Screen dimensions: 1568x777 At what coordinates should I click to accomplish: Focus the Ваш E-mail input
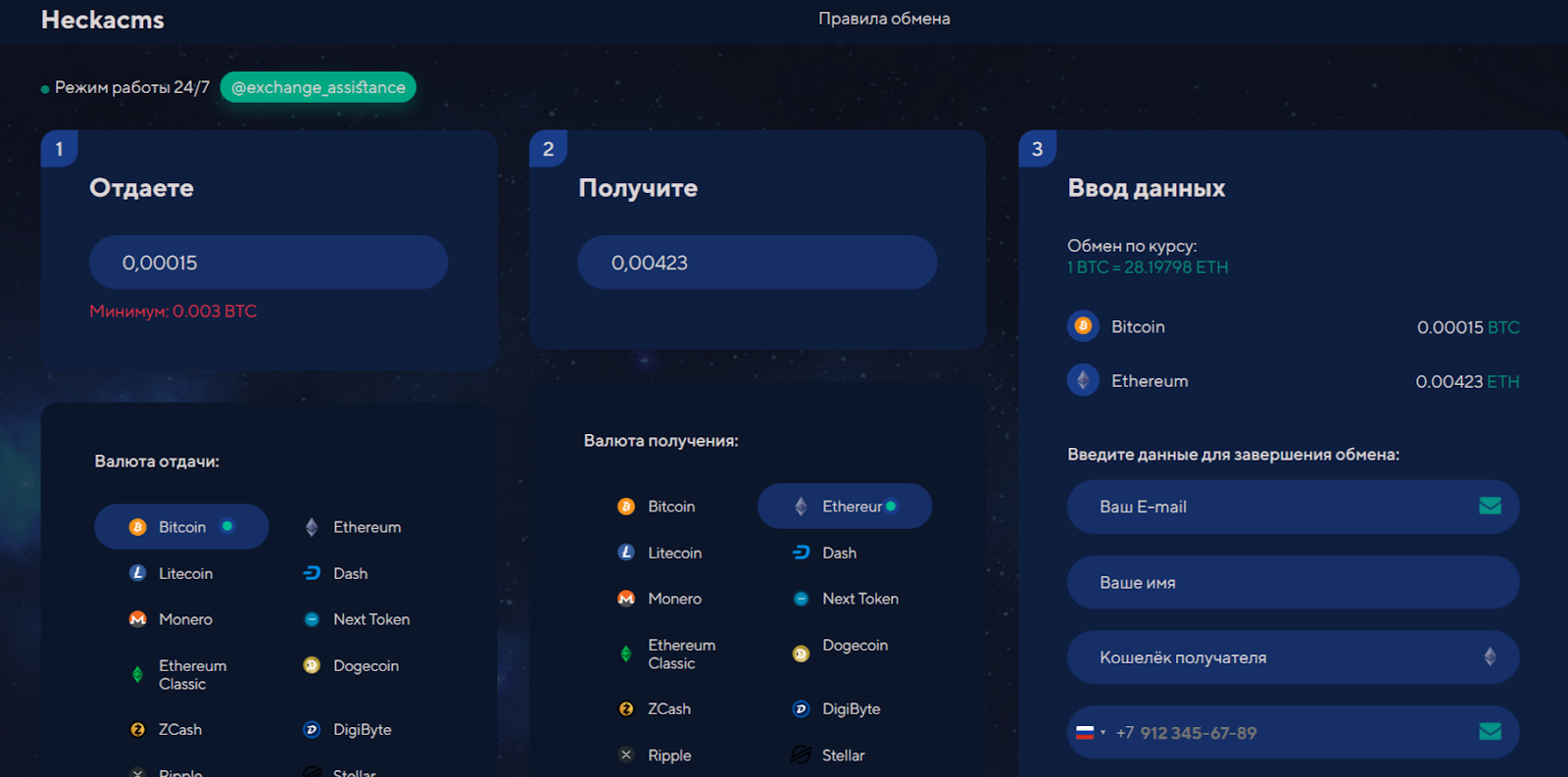[x=1294, y=507]
